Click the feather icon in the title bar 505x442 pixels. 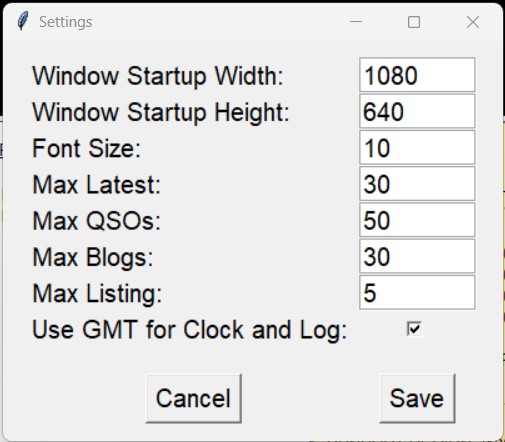[23, 21]
